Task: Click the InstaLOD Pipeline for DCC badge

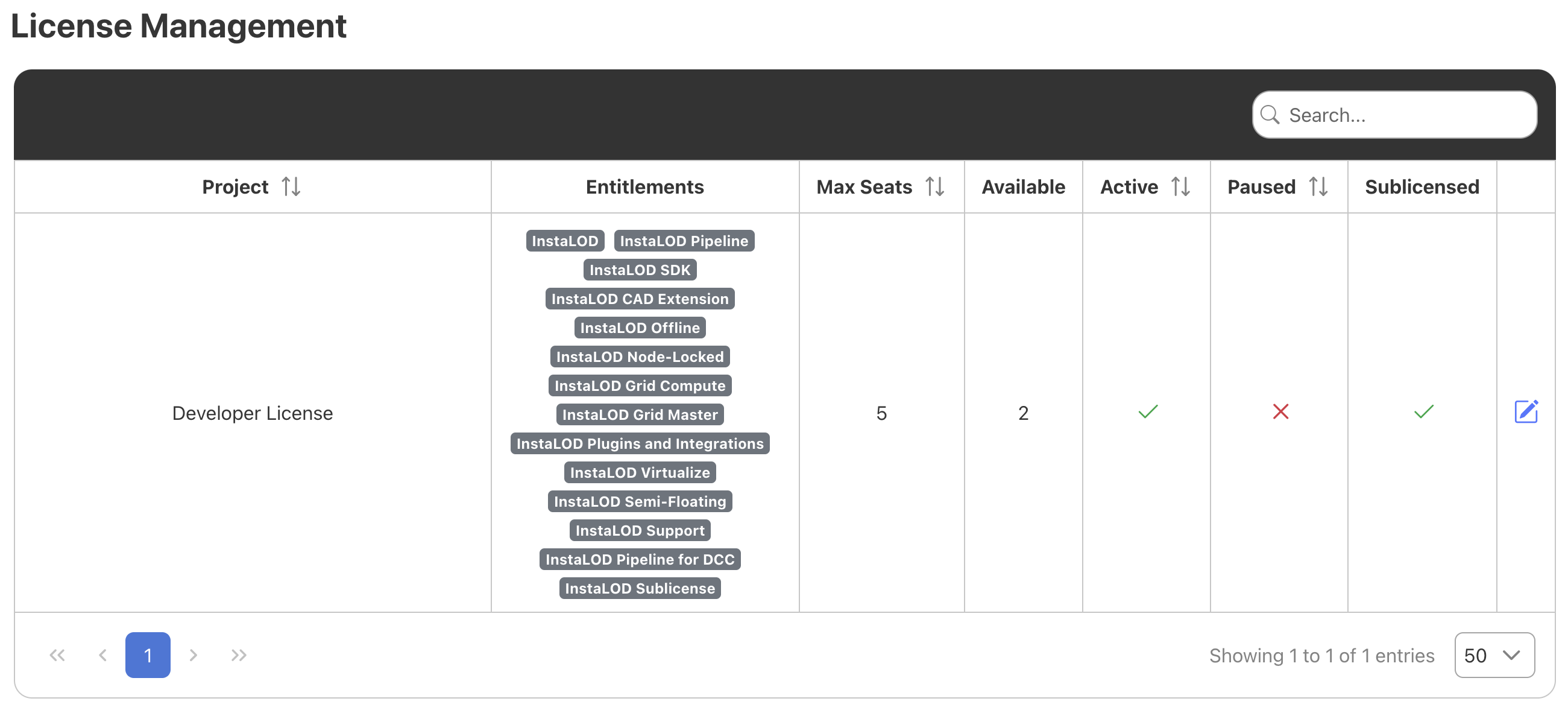Action: (640, 559)
